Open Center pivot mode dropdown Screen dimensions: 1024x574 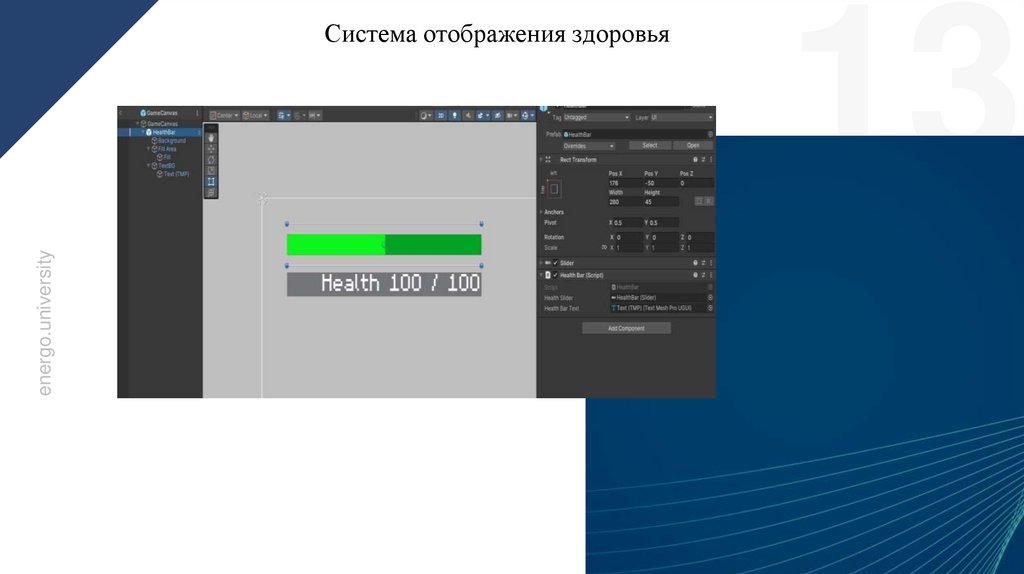pos(224,116)
